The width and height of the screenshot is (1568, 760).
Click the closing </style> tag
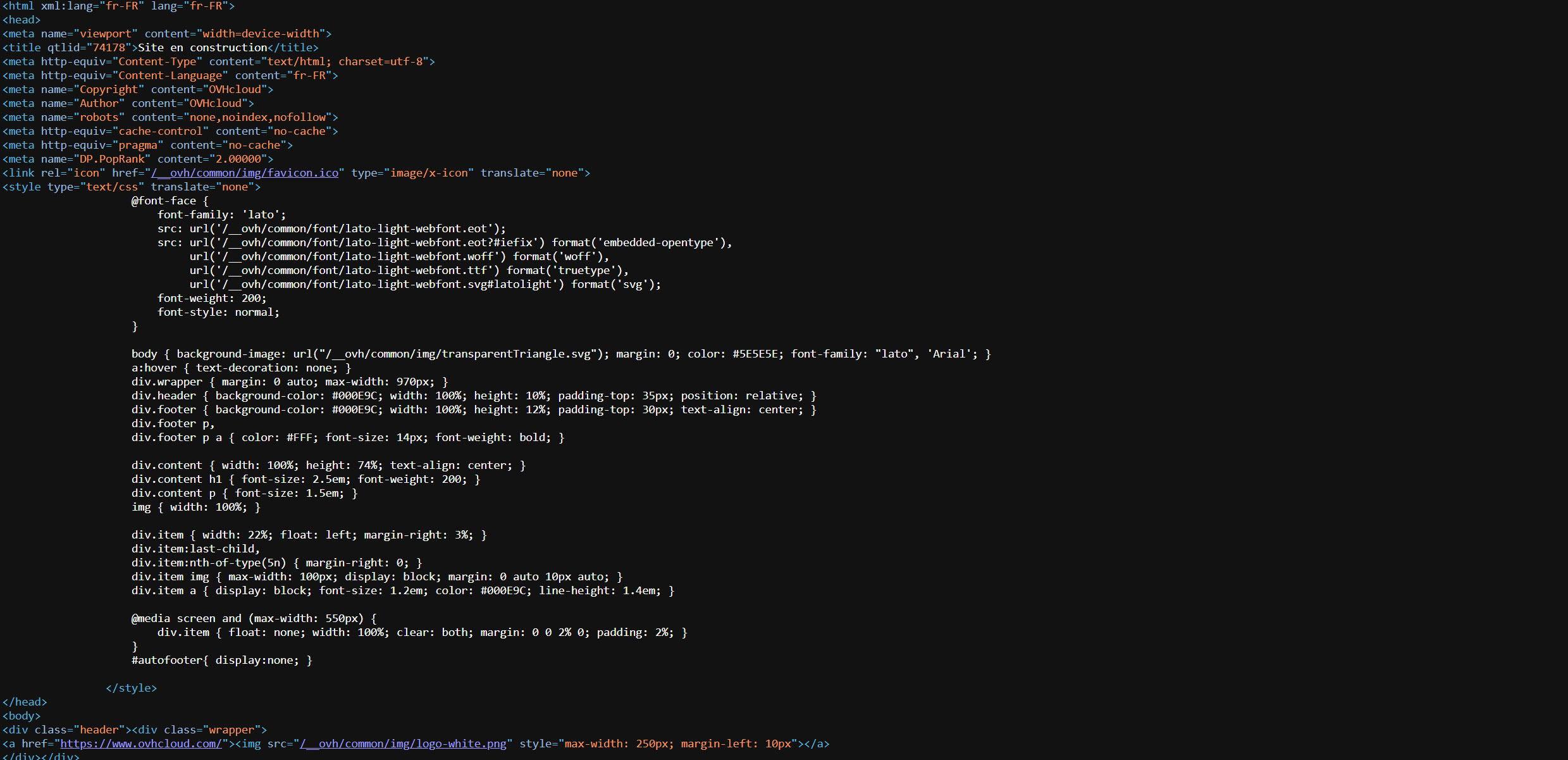coord(131,688)
